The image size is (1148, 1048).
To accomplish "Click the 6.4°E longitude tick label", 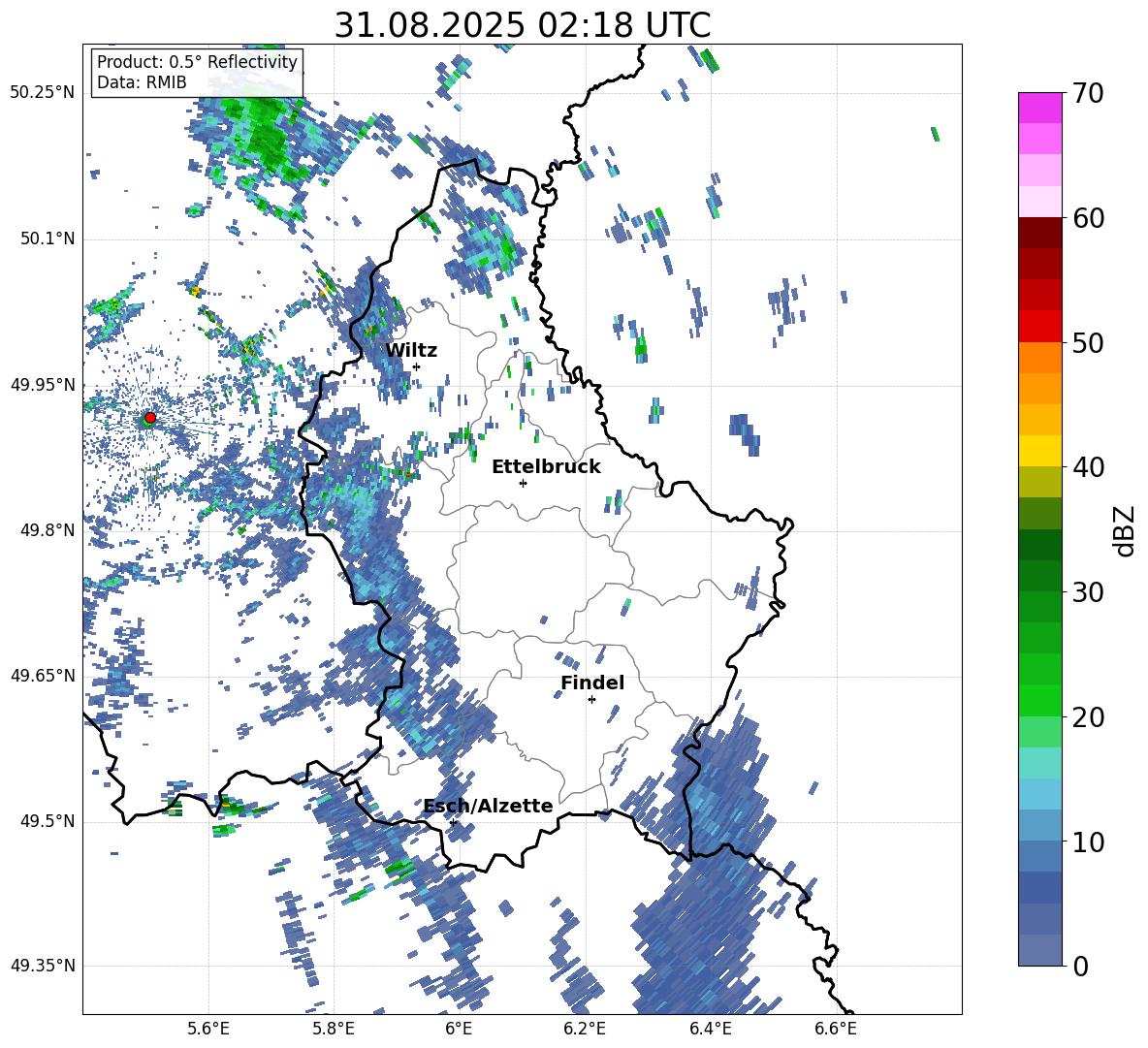I will (710, 1030).
